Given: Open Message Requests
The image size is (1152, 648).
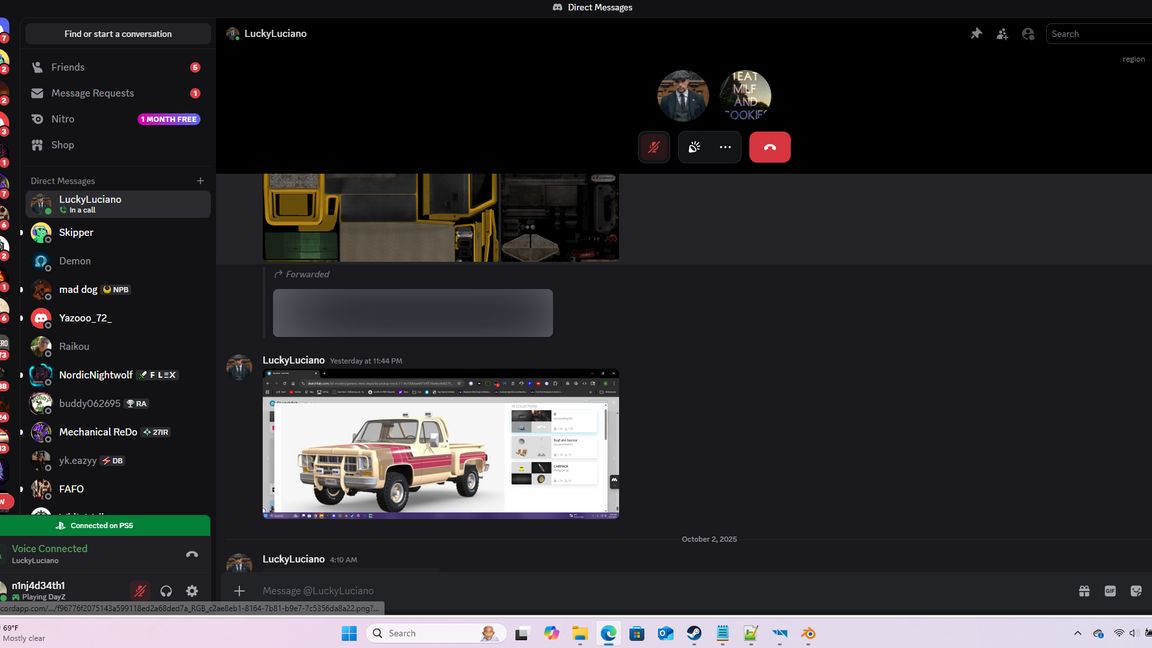Looking at the screenshot, I should (x=92, y=93).
